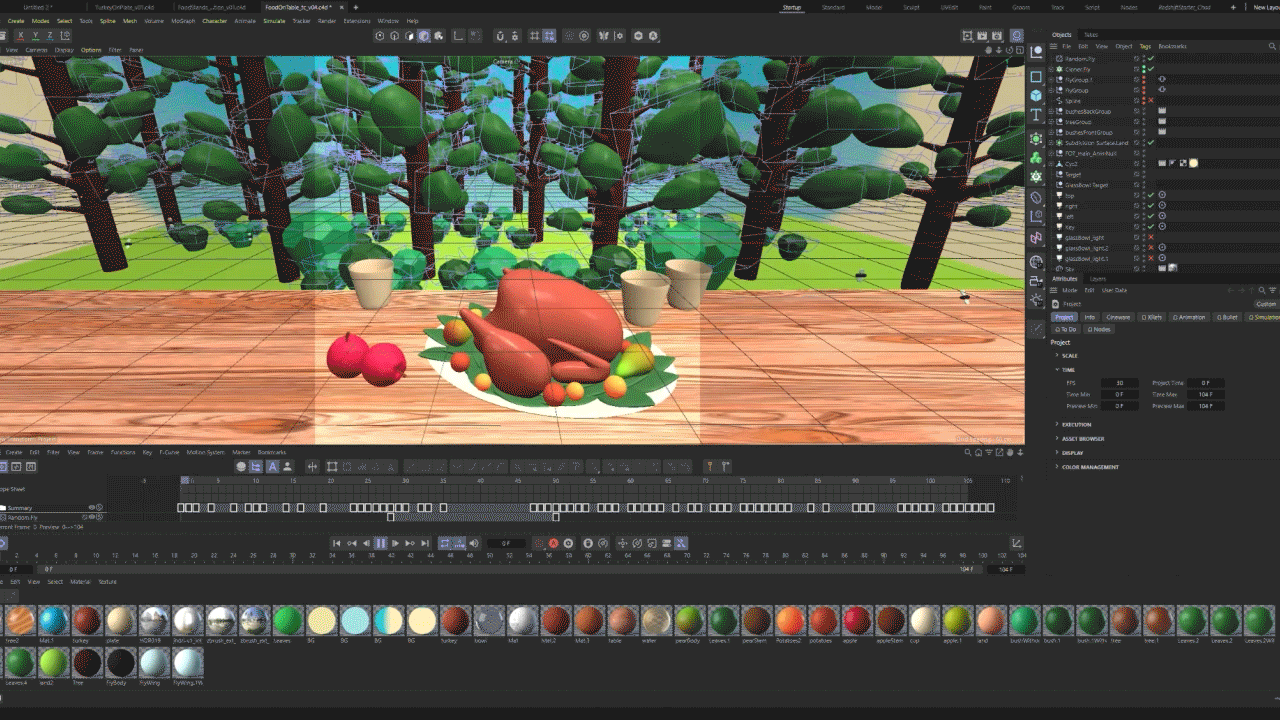Toggle check for the top light object
The width and height of the screenshot is (1280, 720).
(1151, 195)
